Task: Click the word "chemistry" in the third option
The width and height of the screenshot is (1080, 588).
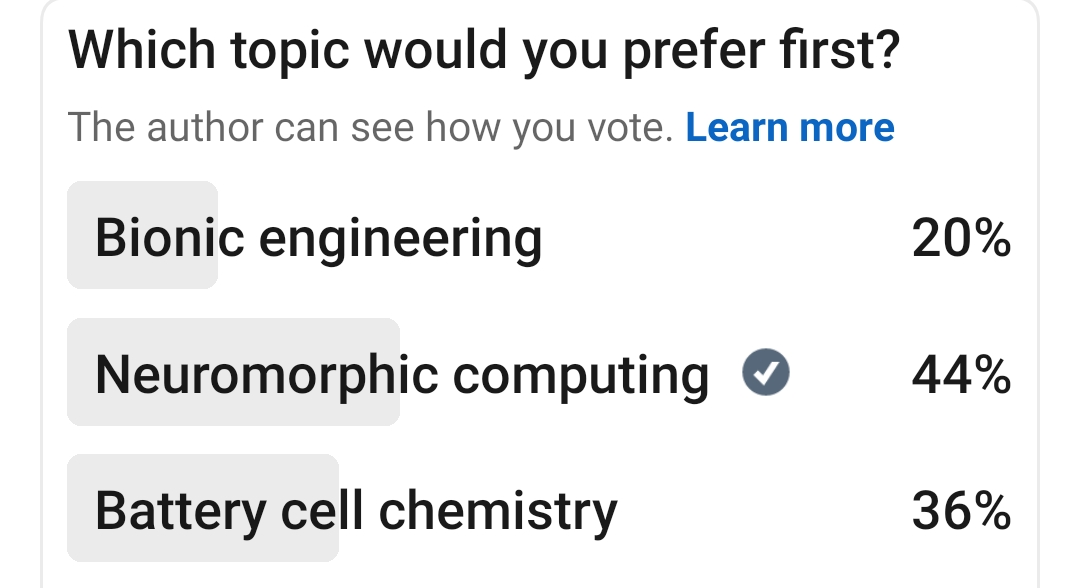Action: [498, 511]
